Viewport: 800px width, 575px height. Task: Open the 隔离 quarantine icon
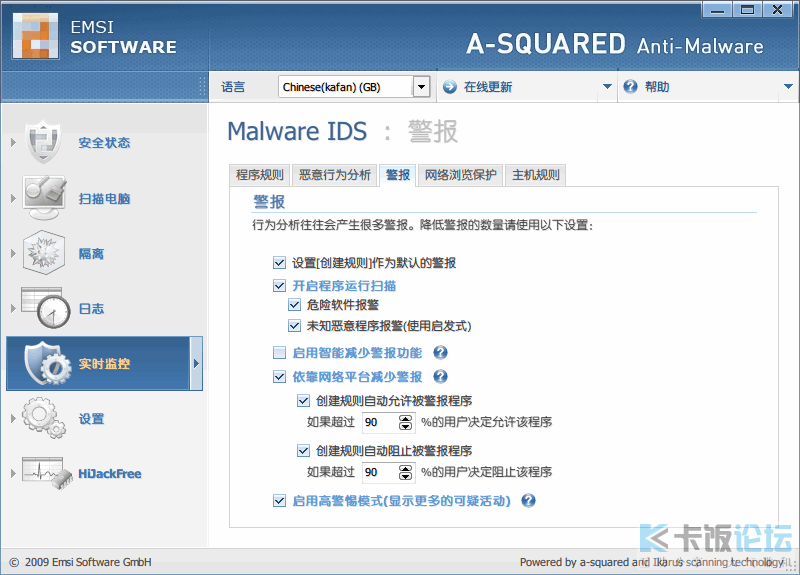click(x=44, y=253)
